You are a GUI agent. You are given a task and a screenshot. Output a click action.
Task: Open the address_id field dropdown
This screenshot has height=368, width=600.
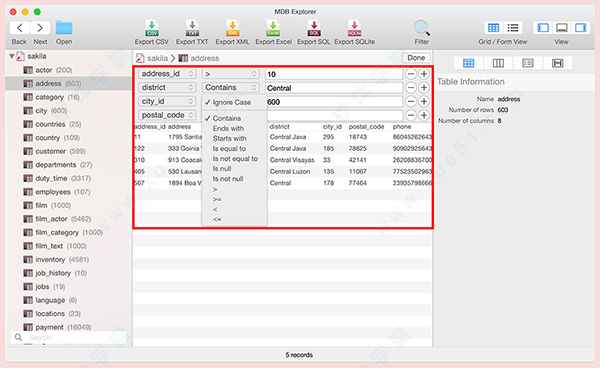(x=167, y=74)
